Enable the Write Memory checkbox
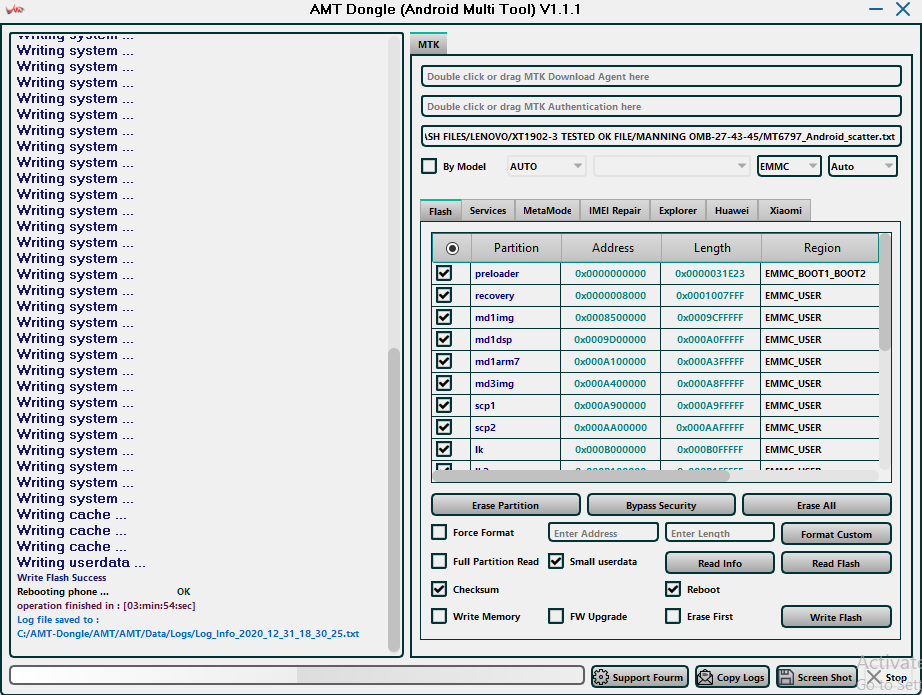 [x=439, y=616]
